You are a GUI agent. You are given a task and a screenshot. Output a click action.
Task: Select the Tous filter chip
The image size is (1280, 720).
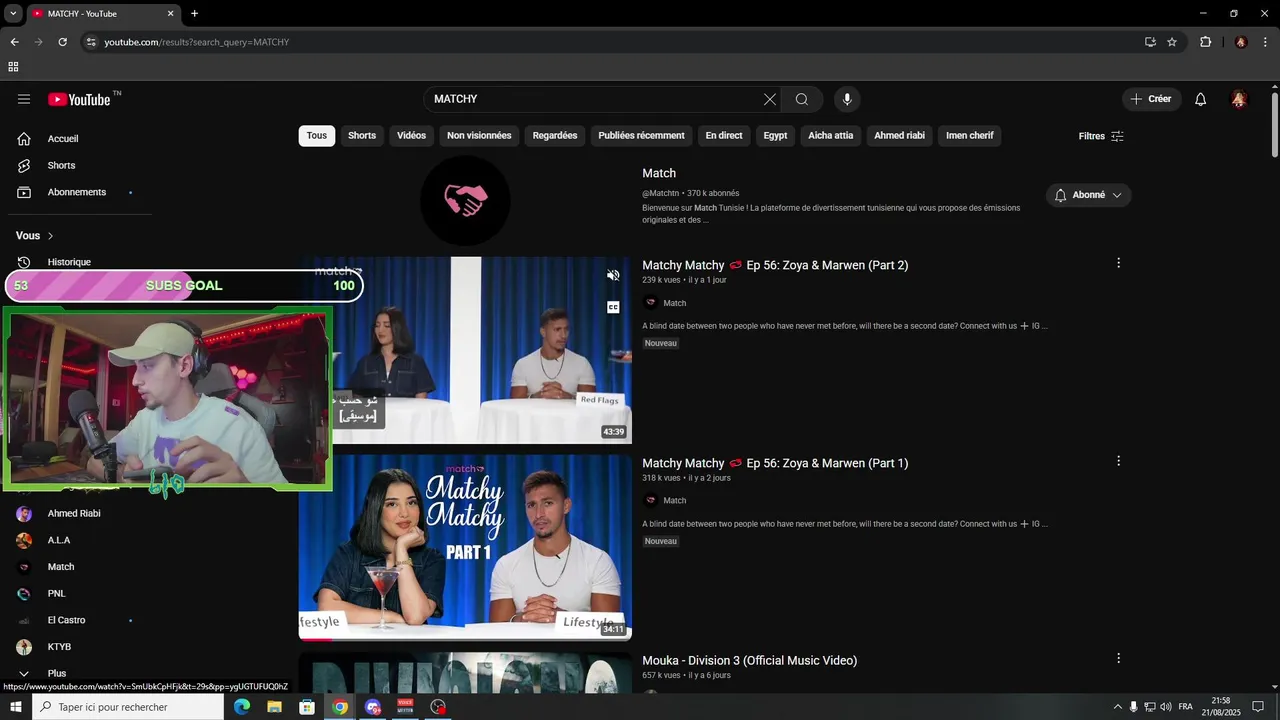(x=317, y=136)
